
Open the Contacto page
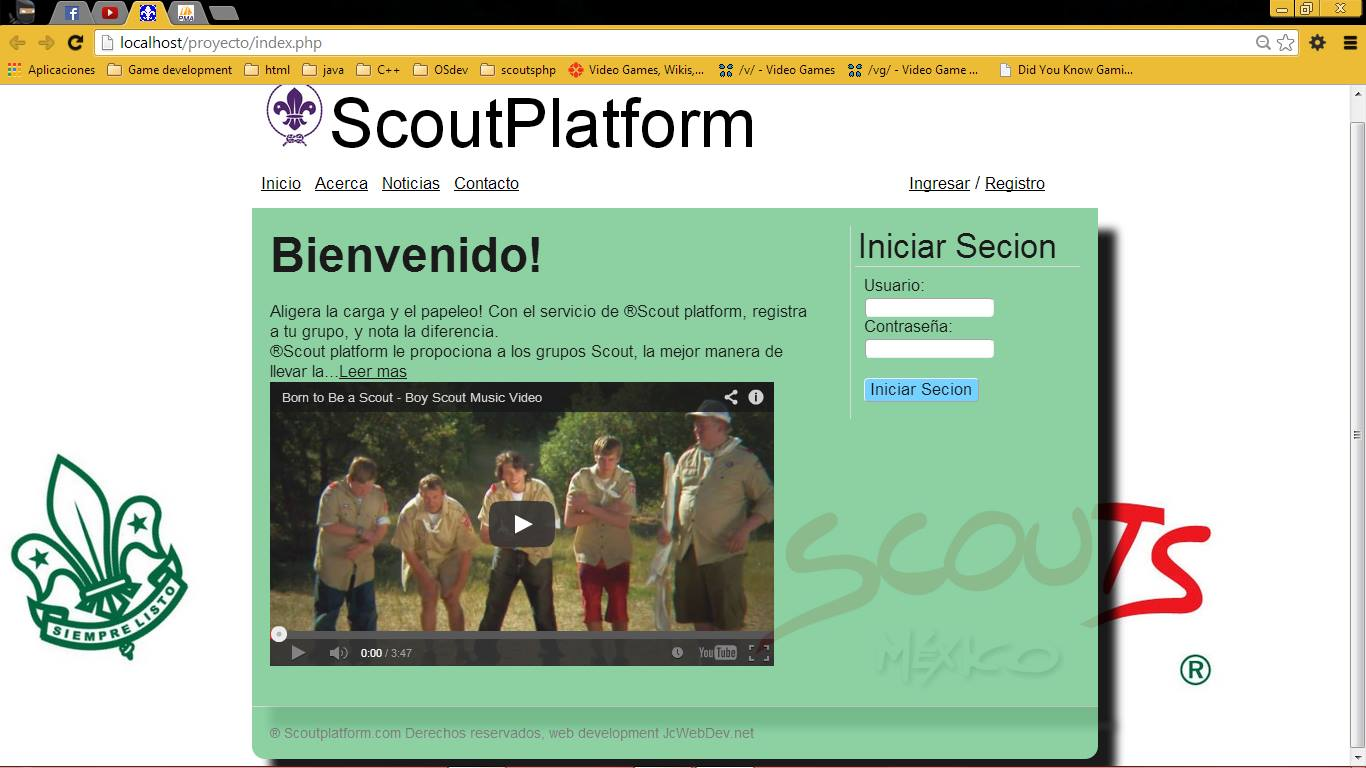[486, 183]
